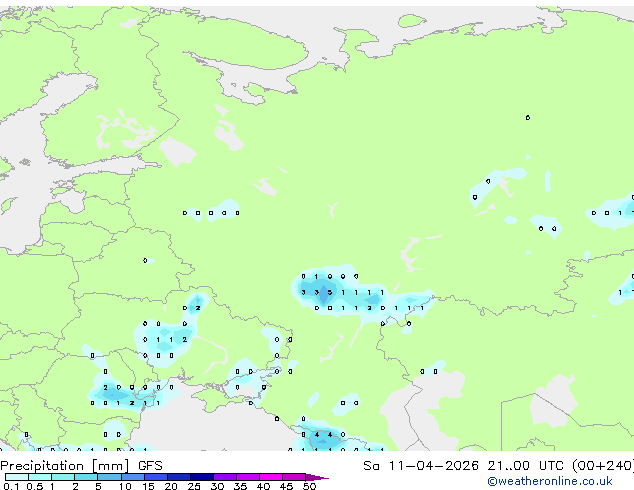Click the '5' precipitation value on map
Viewport: 634px width, 490px height.
pyautogui.click(x=330, y=292)
